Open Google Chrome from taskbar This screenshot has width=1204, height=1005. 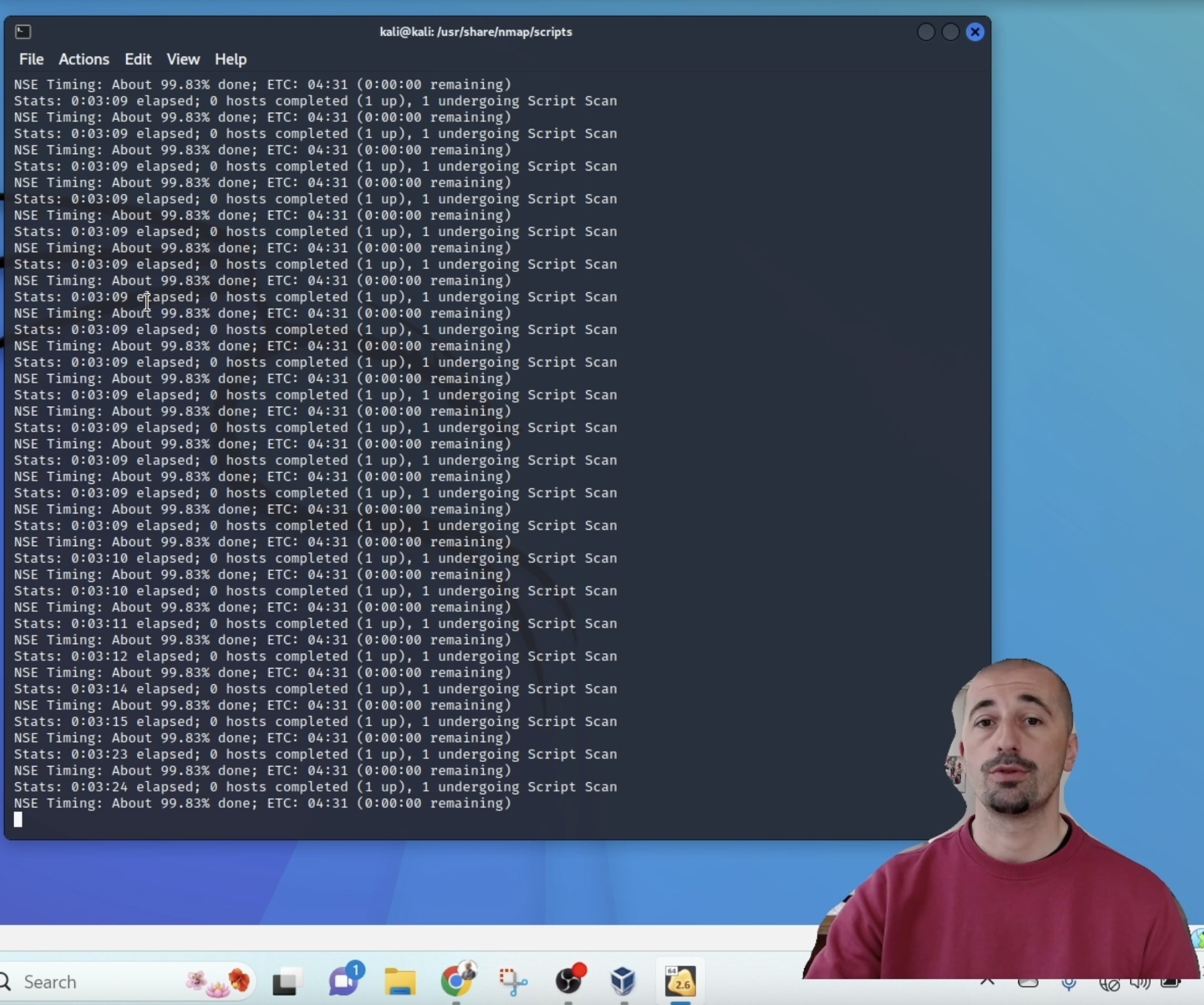tap(456, 982)
